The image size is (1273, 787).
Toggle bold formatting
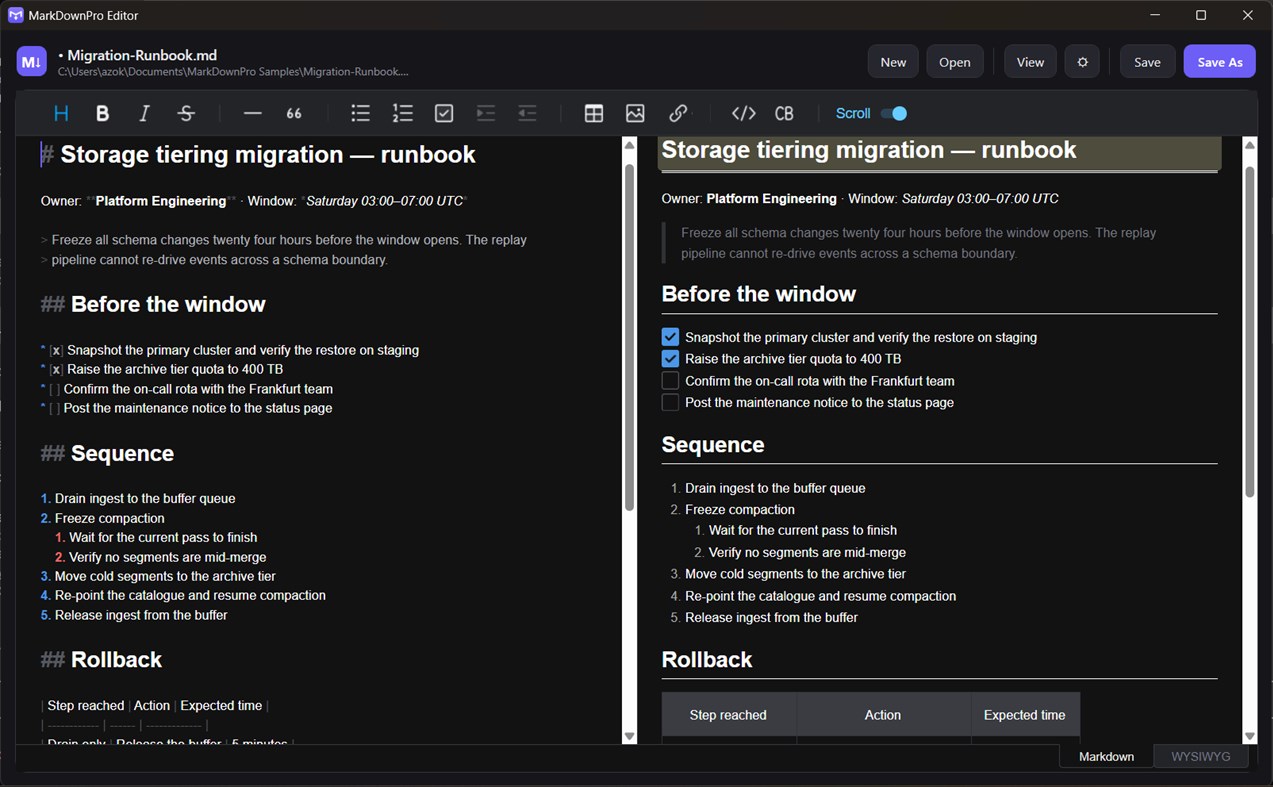[x=102, y=113]
